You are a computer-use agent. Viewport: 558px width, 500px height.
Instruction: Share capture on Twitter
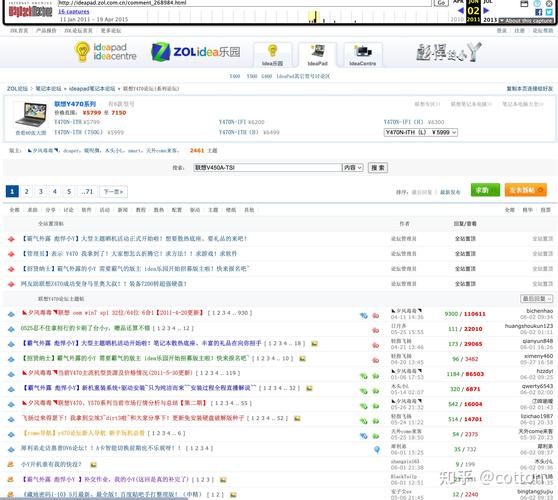(x=549, y=12)
